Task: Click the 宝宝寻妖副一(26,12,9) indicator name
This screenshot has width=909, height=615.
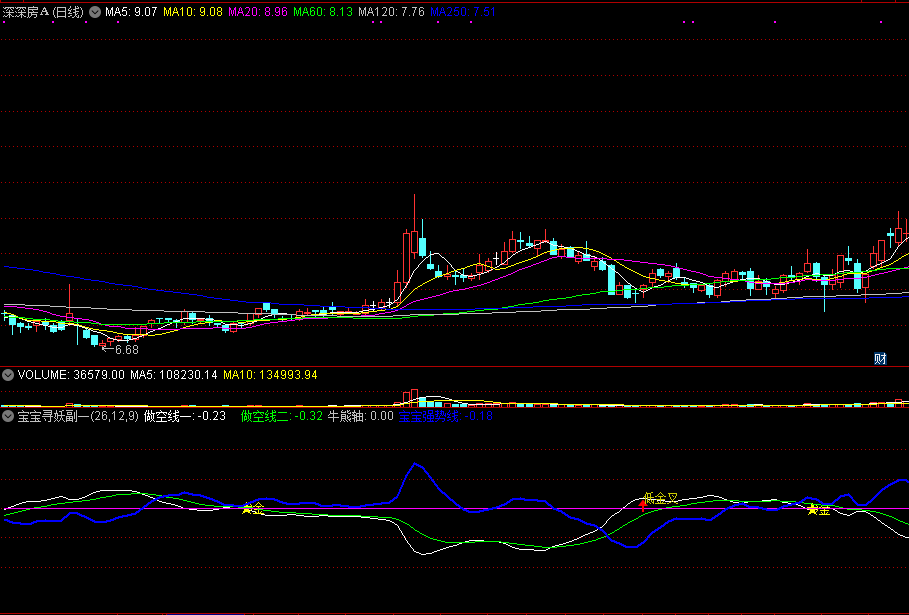Action: click(x=77, y=415)
